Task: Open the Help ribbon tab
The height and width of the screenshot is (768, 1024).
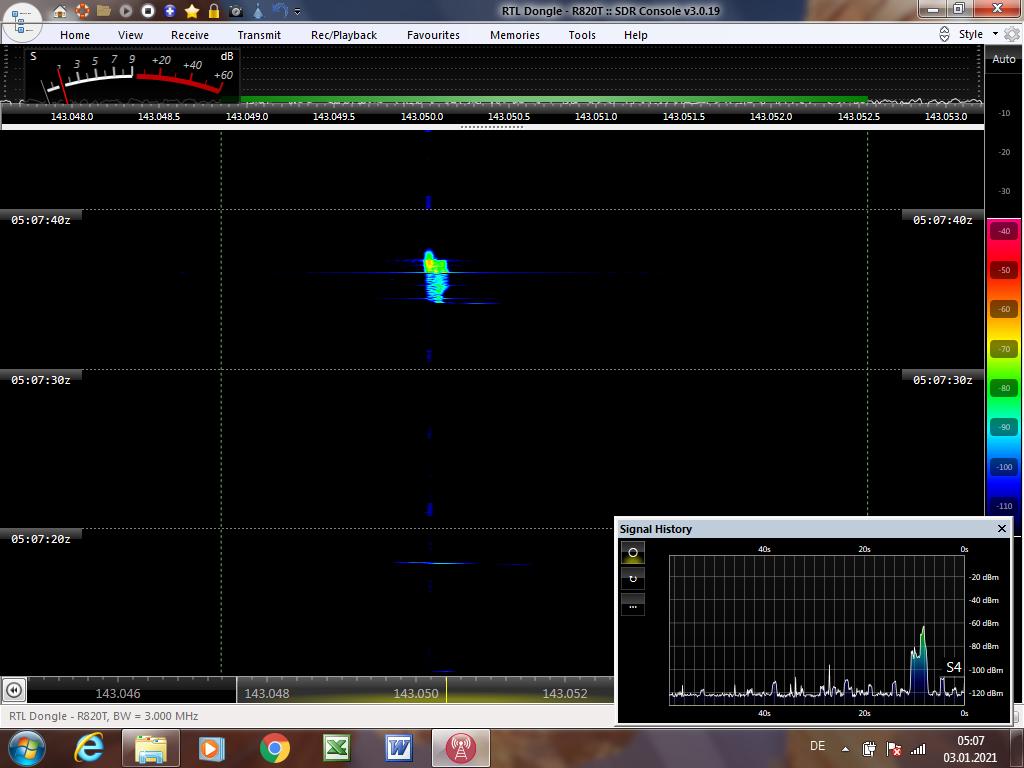Action: [x=635, y=35]
